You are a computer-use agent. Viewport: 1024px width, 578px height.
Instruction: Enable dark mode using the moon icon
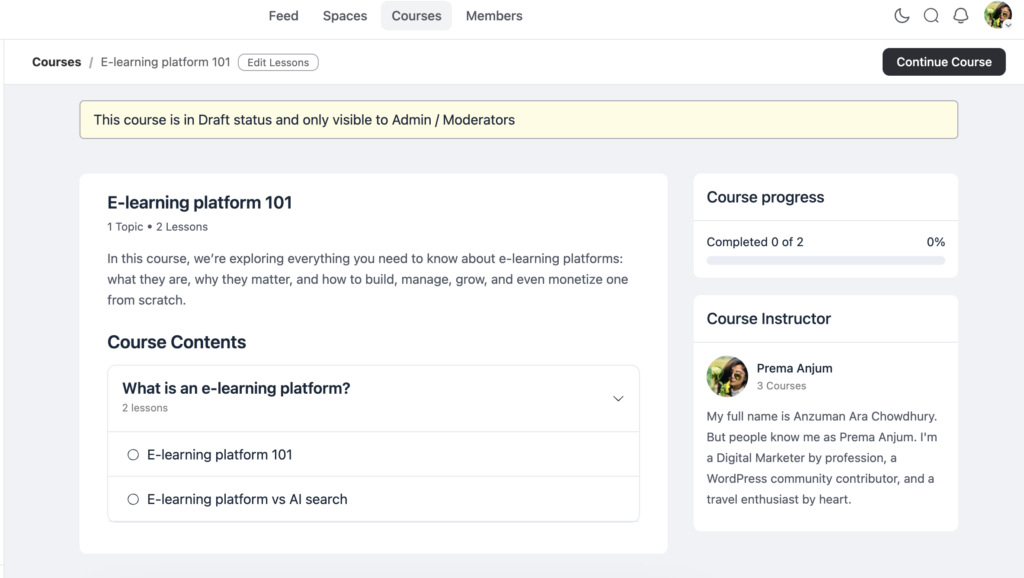901,16
